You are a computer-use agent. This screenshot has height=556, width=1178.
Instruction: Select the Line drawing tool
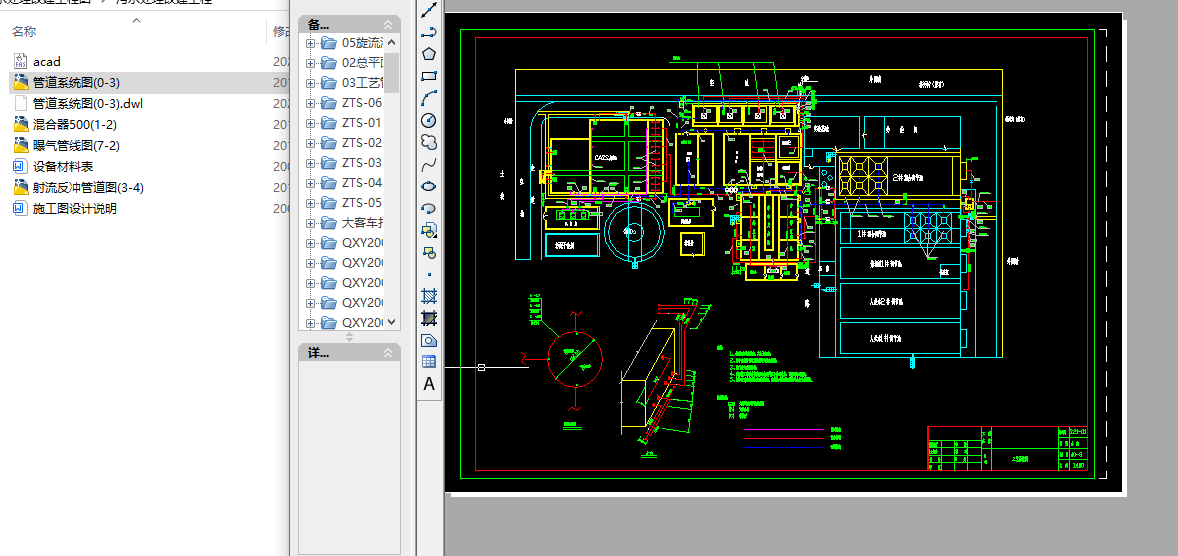pos(429,10)
